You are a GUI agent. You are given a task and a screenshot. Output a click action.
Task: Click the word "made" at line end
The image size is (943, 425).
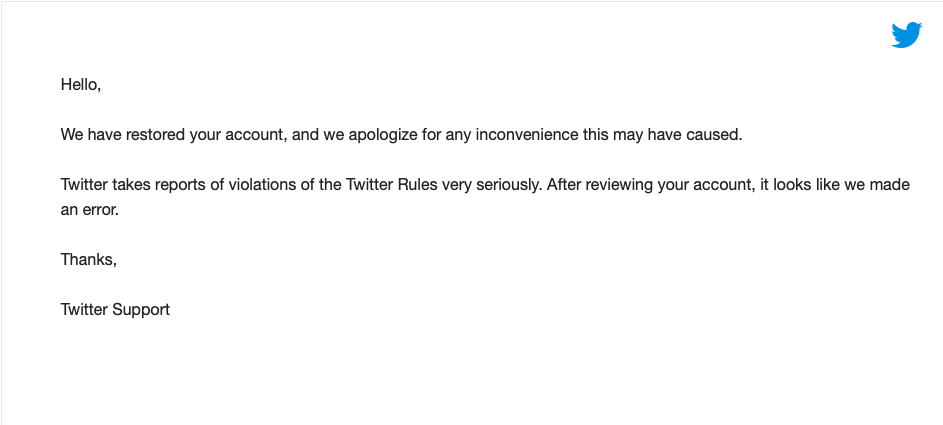pos(894,185)
